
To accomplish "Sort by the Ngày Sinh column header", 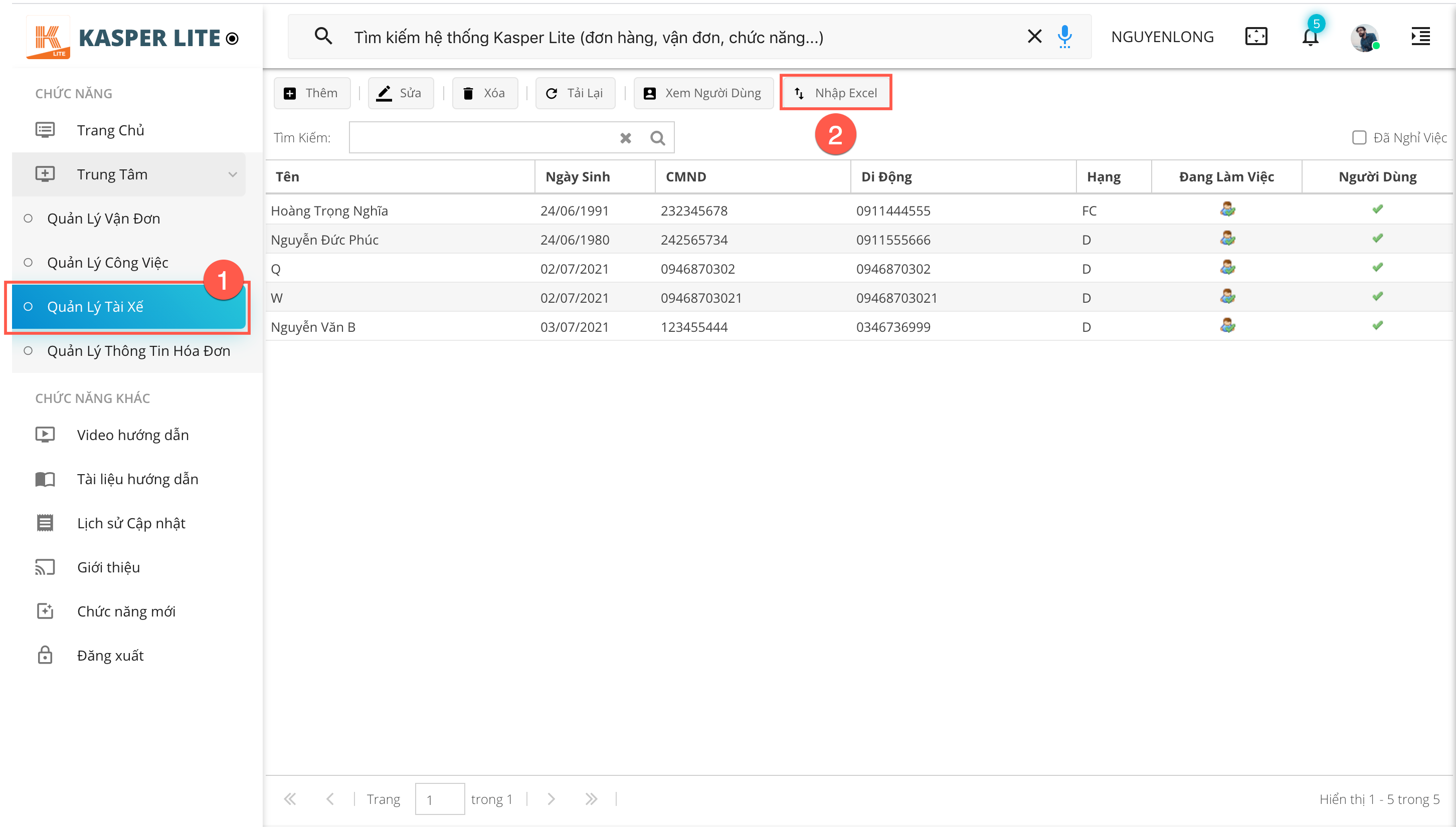I will (578, 176).
